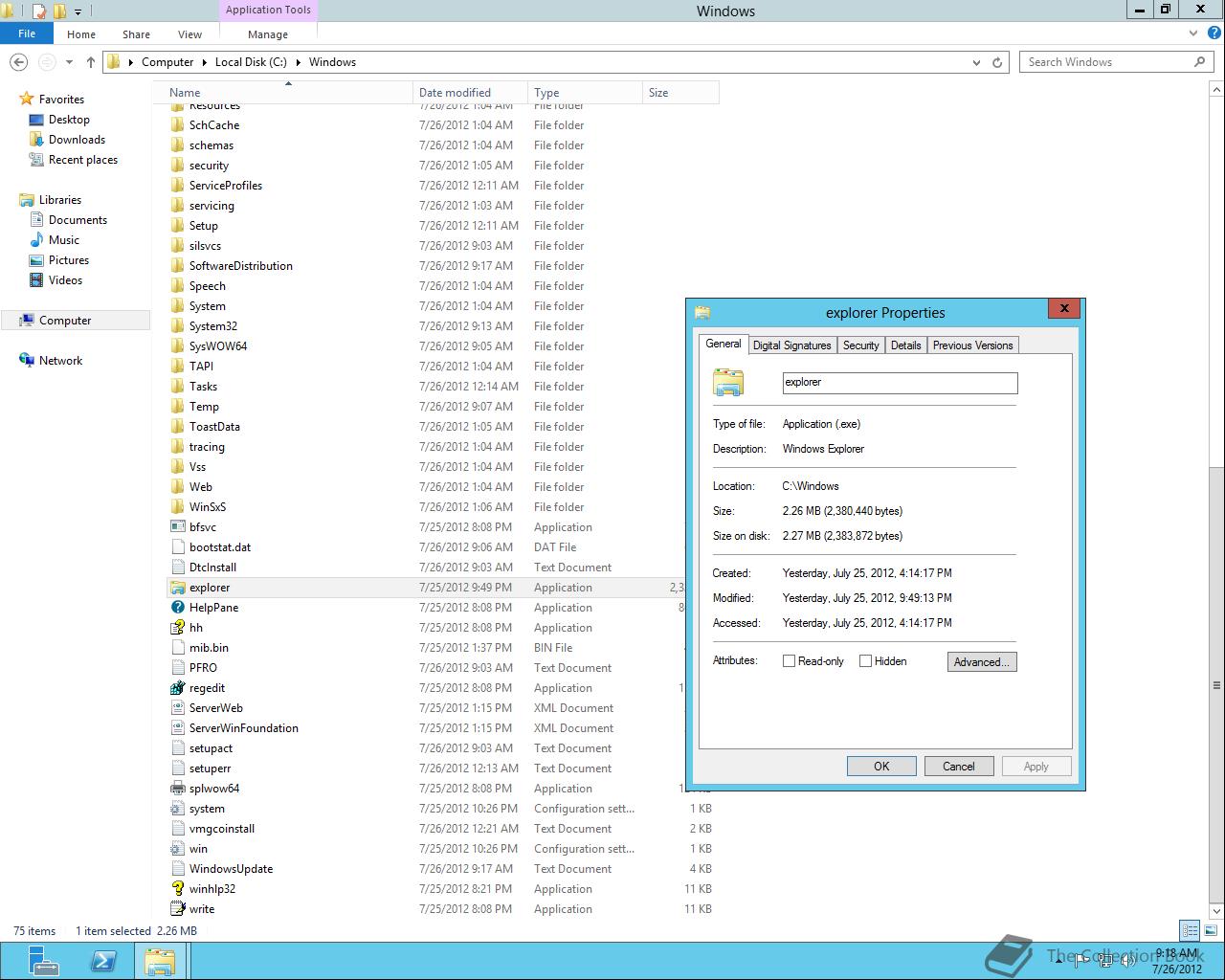Select the hh application icon
The image size is (1225, 980).
[x=177, y=628]
